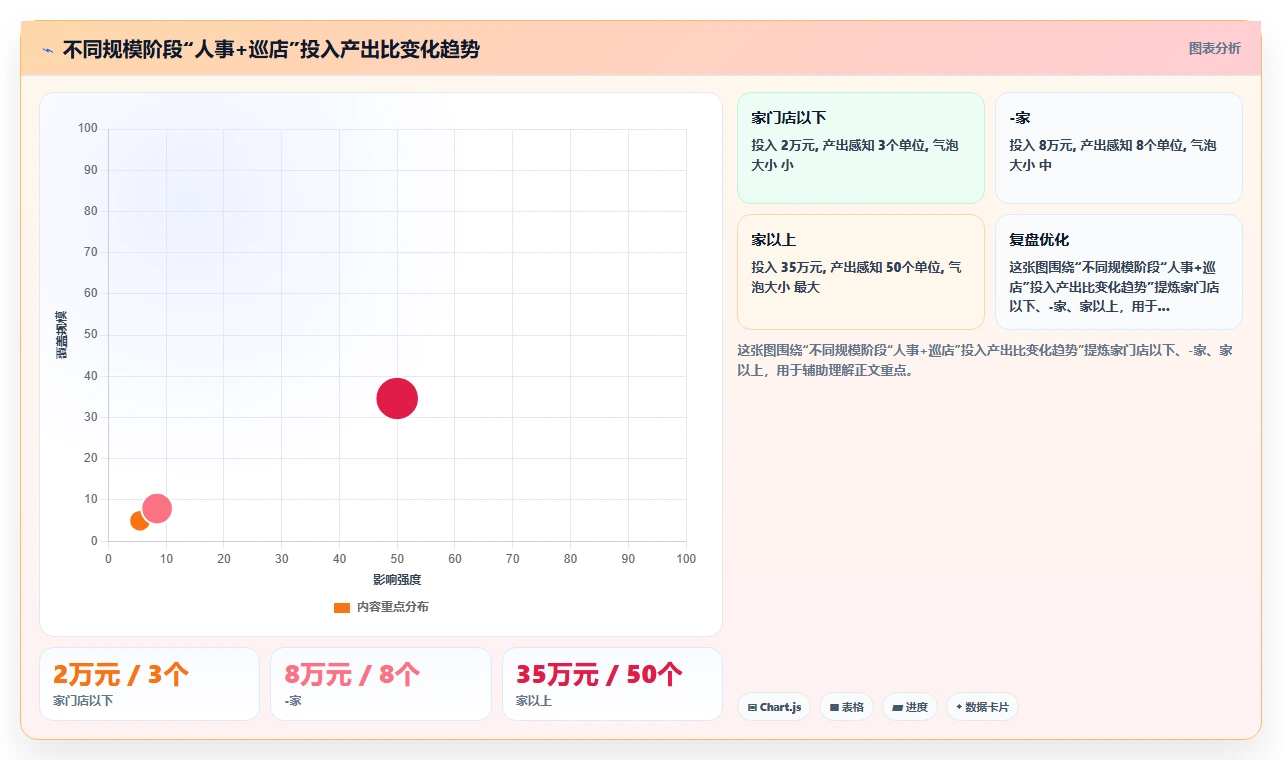Click the -家 label under 8万元

tap(293, 701)
